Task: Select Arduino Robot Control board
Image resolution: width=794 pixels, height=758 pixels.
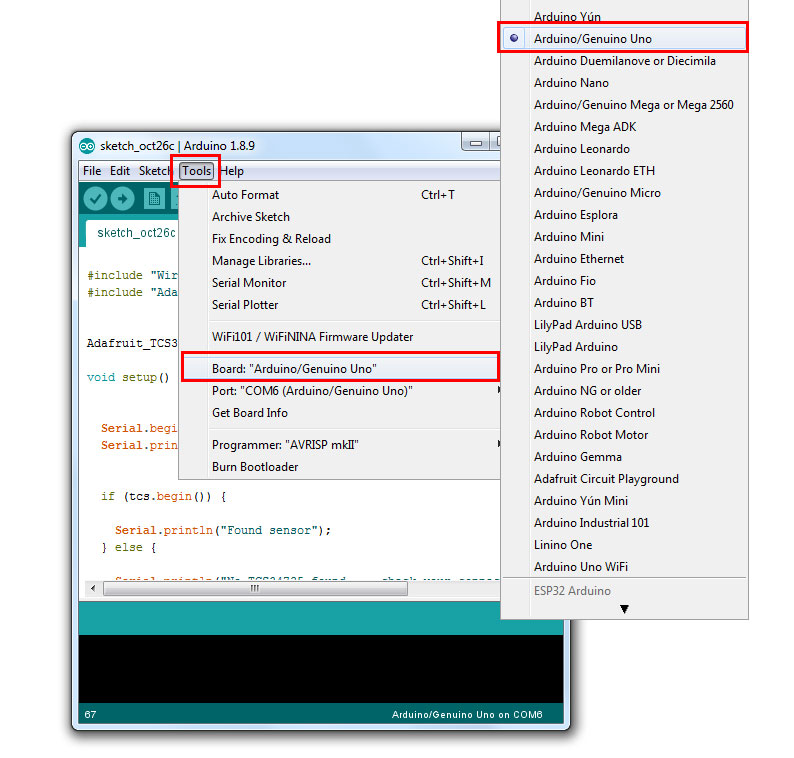Action: pos(624,413)
